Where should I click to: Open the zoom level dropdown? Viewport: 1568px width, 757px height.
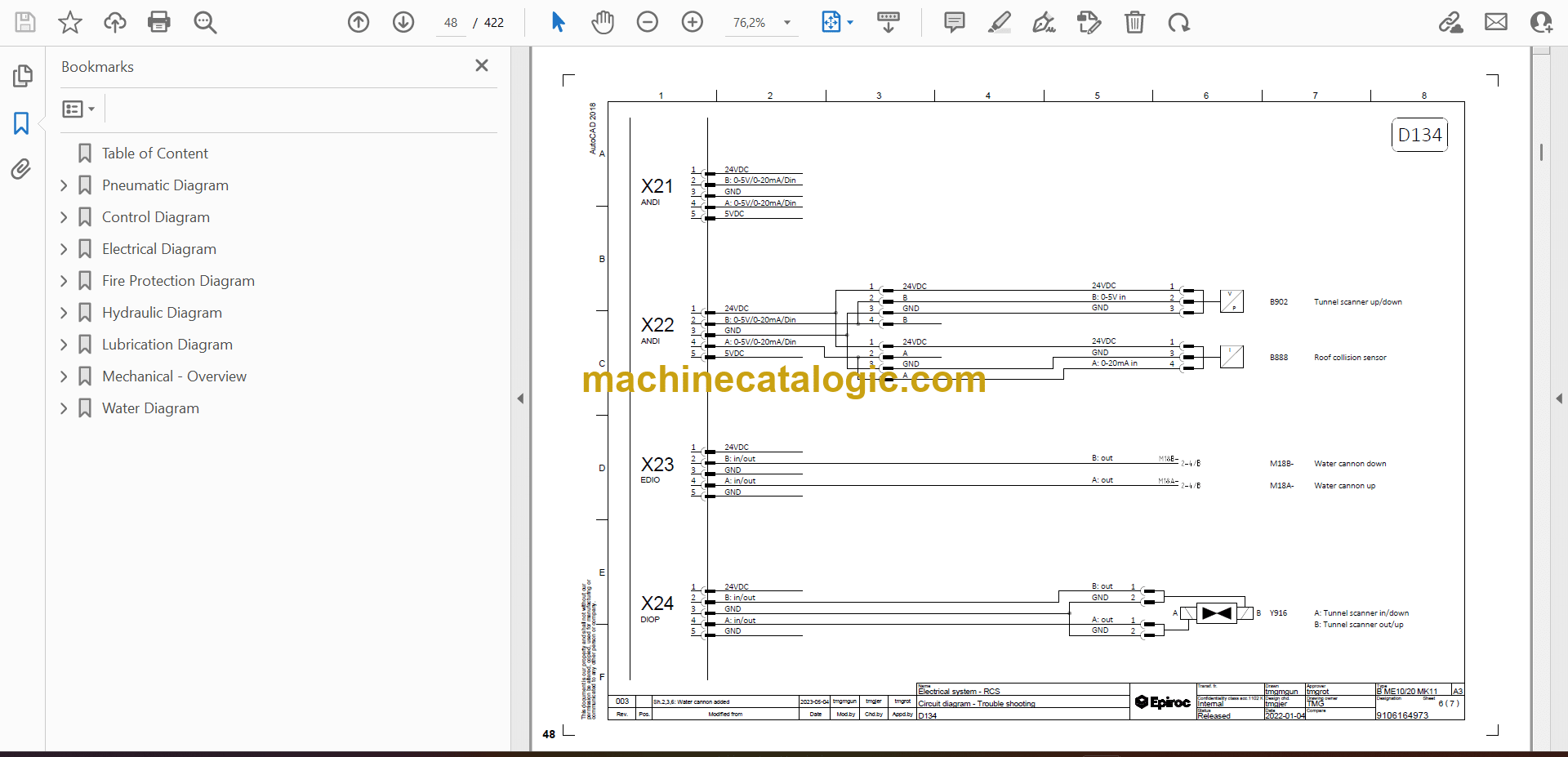pyautogui.click(x=787, y=23)
